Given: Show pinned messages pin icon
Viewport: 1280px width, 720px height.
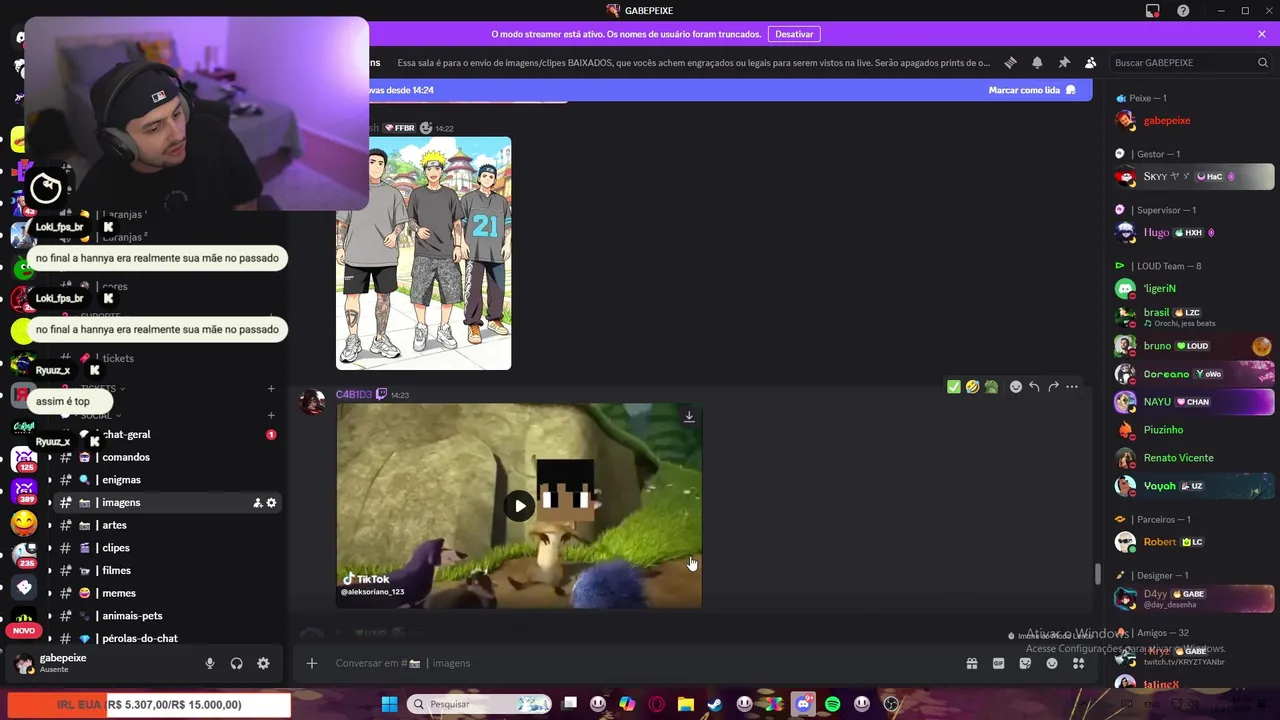Looking at the screenshot, I should pos(1064,62).
